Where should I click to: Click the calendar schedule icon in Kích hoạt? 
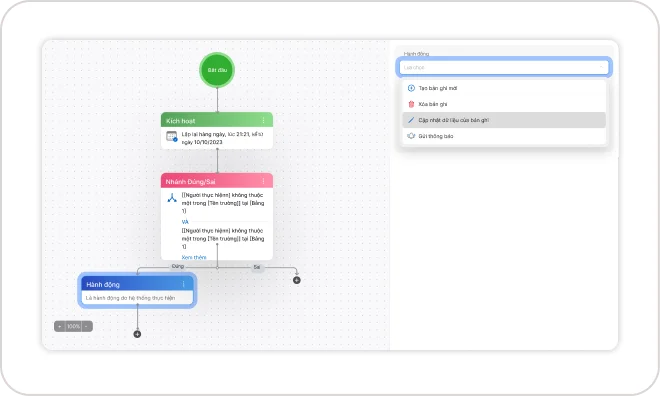point(171,136)
